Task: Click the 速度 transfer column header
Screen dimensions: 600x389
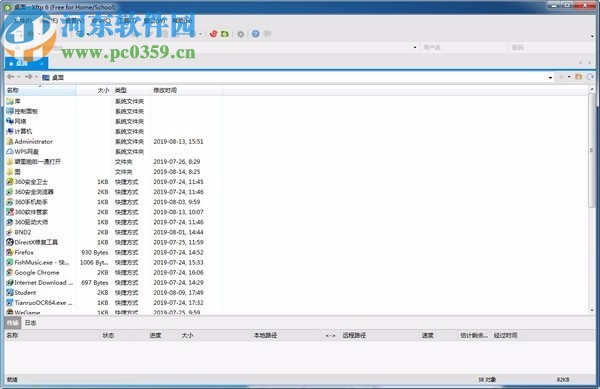Action: pyautogui.click(x=427, y=335)
